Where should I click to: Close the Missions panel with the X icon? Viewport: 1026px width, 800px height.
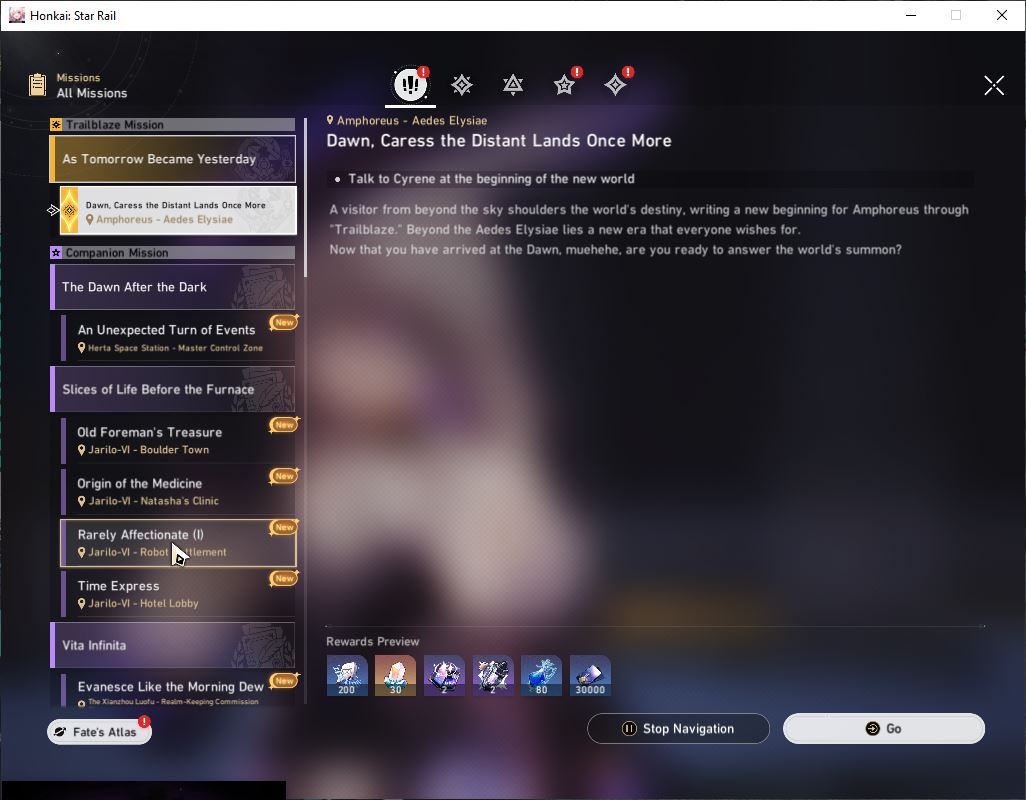click(x=994, y=85)
